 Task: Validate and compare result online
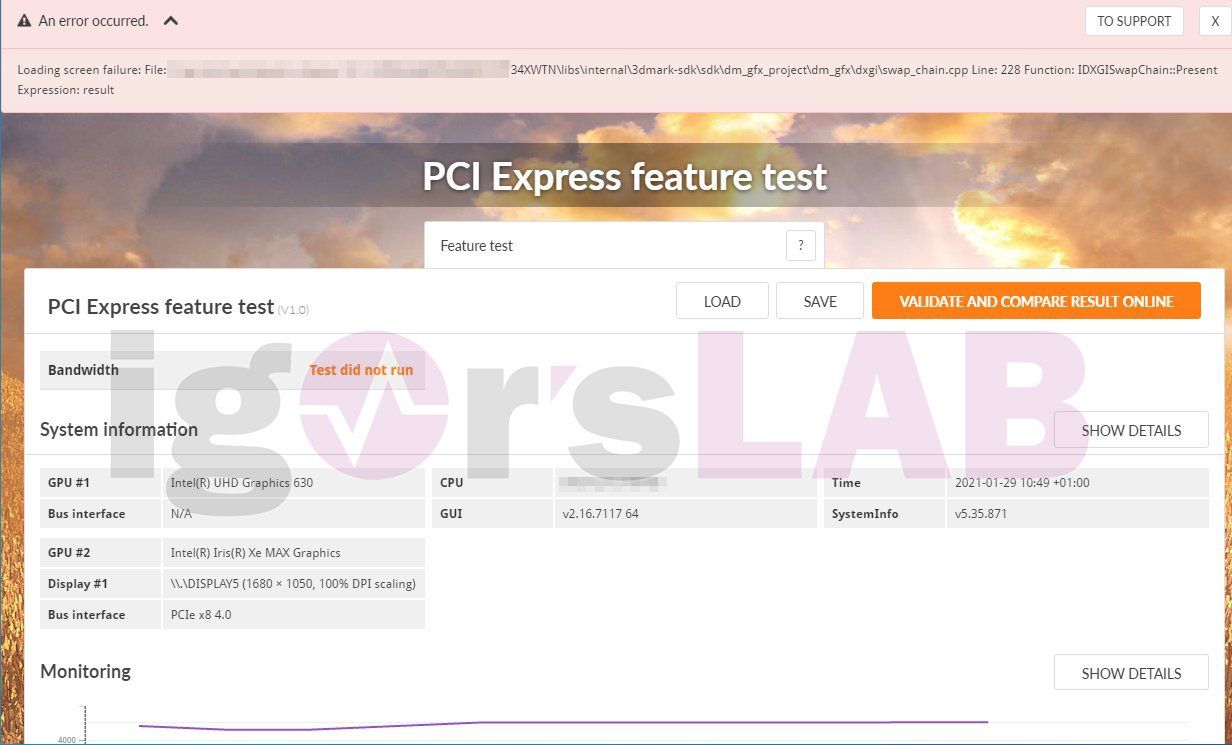(x=1036, y=301)
